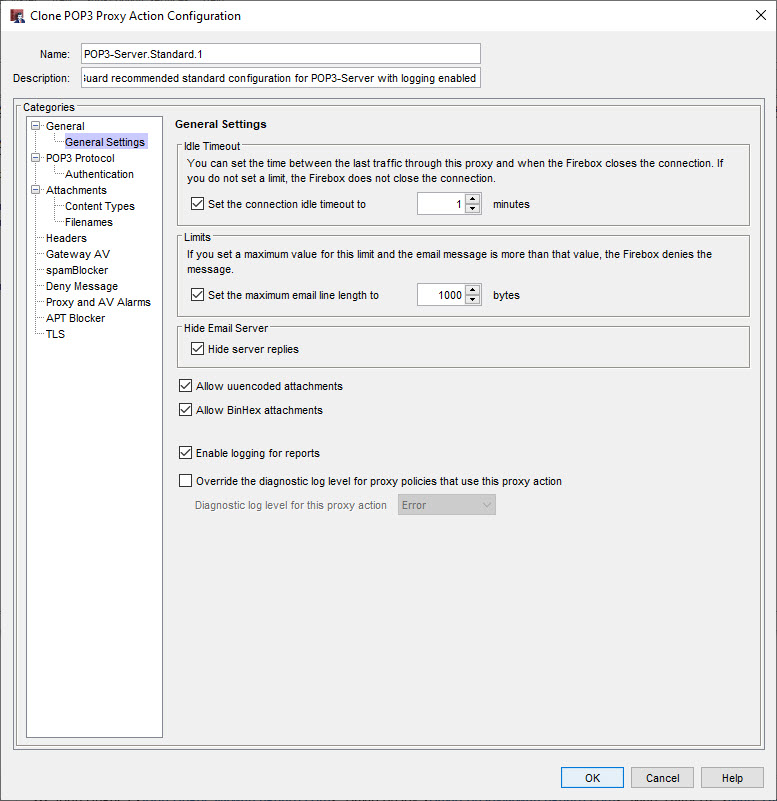Collapse the General tree node

[35, 126]
